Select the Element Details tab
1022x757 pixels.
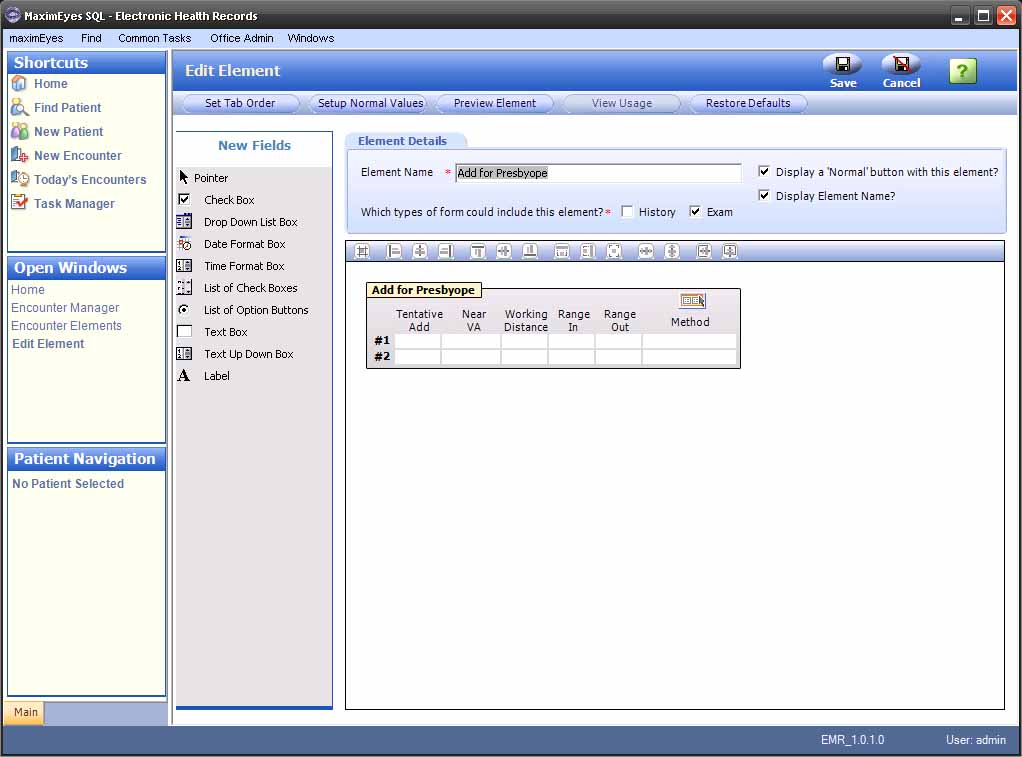(x=403, y=141)
